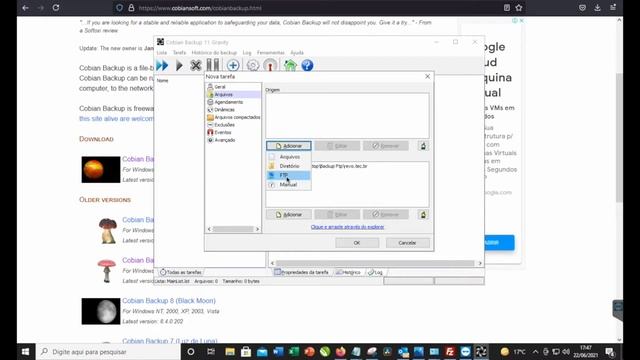This screenshot has height=360, width=640.
Task: Click the round red info icon in toolbar
Action: 270,65
